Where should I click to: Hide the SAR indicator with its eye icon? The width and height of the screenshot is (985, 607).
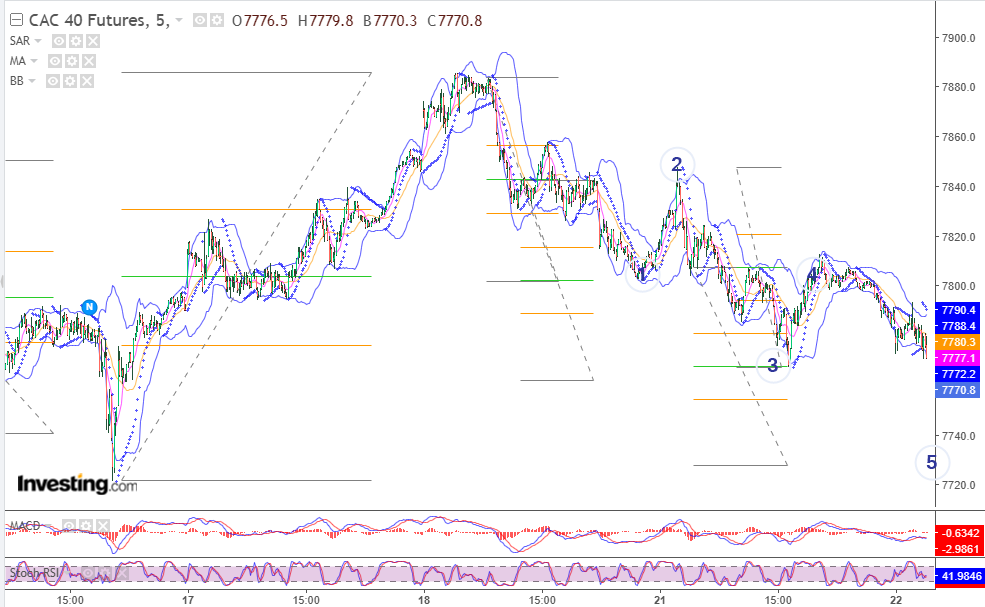(58, 41)
